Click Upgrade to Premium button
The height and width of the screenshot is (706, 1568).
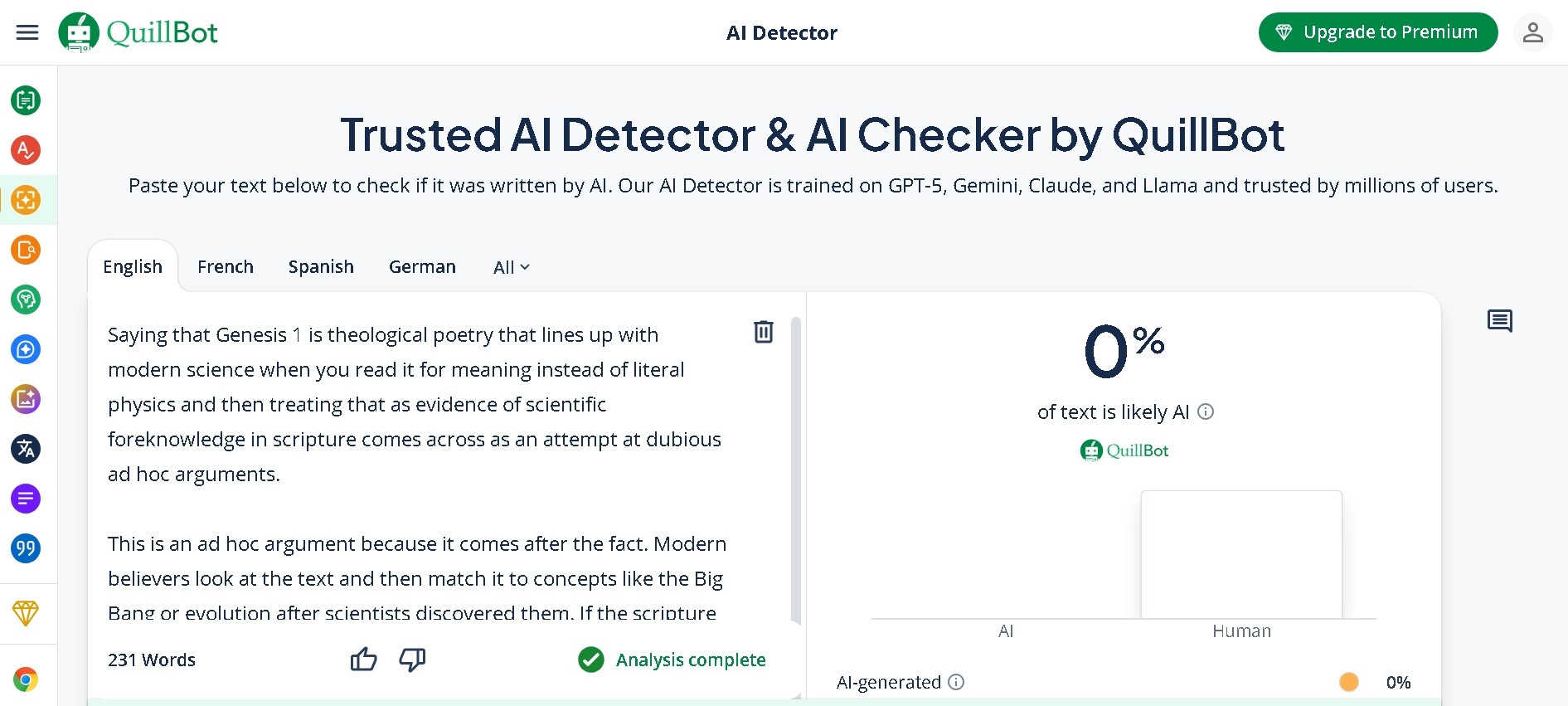[1377, 32]
